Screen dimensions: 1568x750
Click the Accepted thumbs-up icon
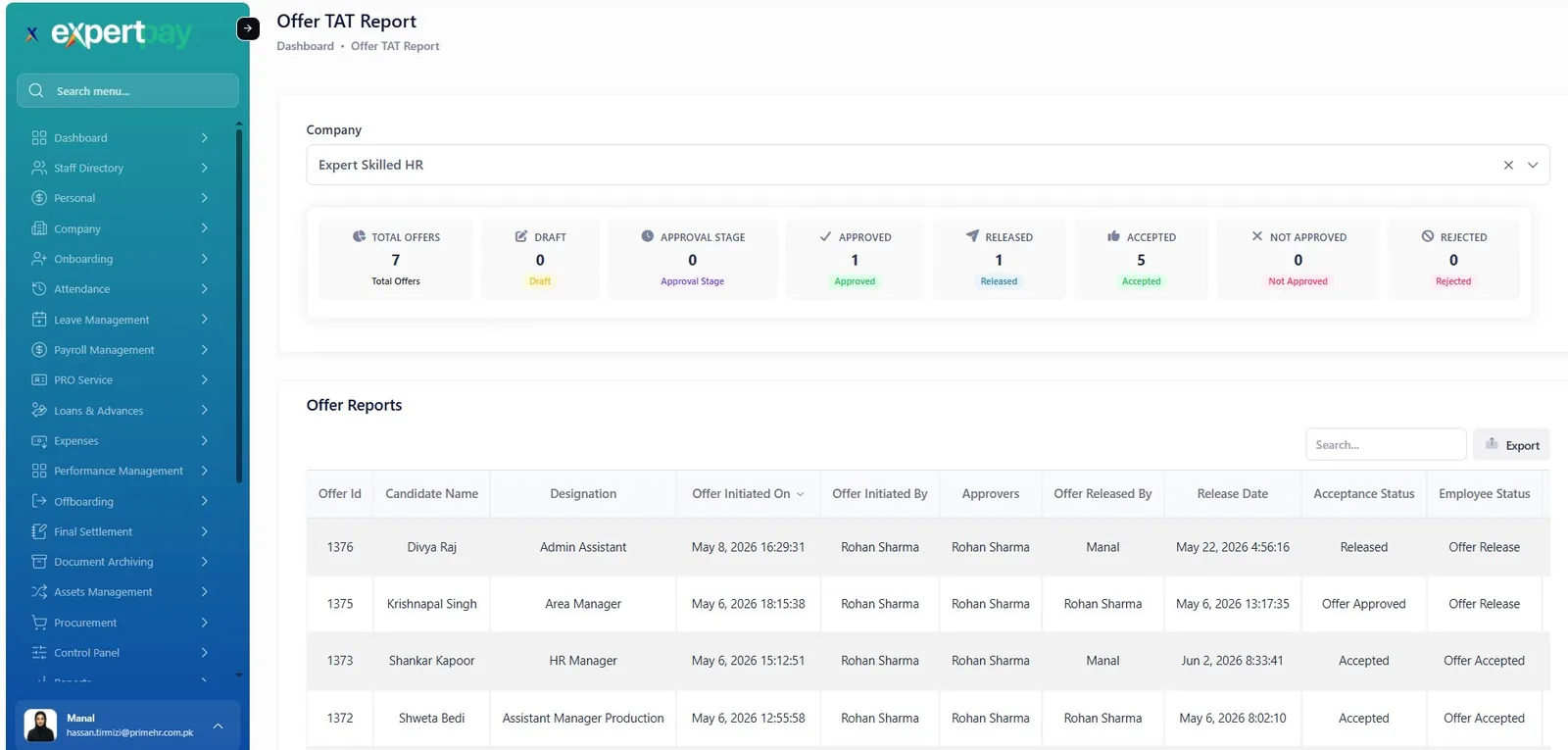pyautogui.click(x=1113, y=236)
